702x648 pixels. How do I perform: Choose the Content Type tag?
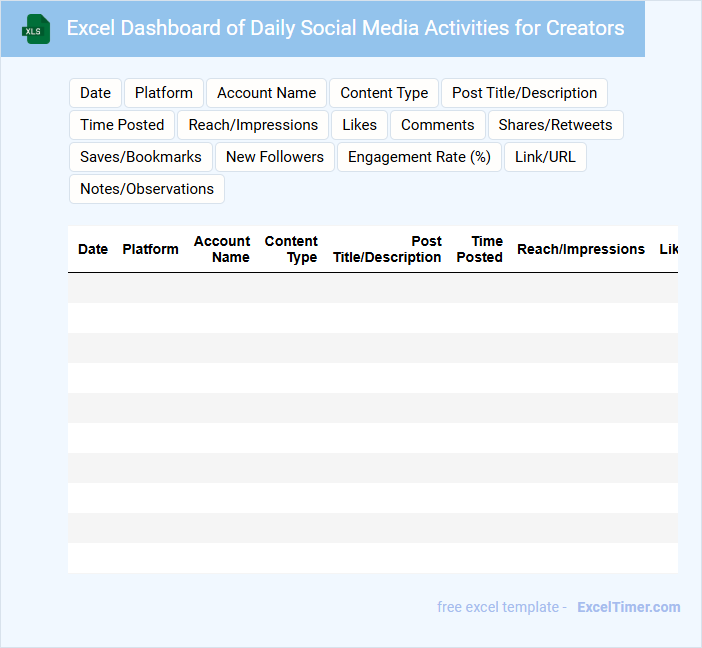pos(384,93)
